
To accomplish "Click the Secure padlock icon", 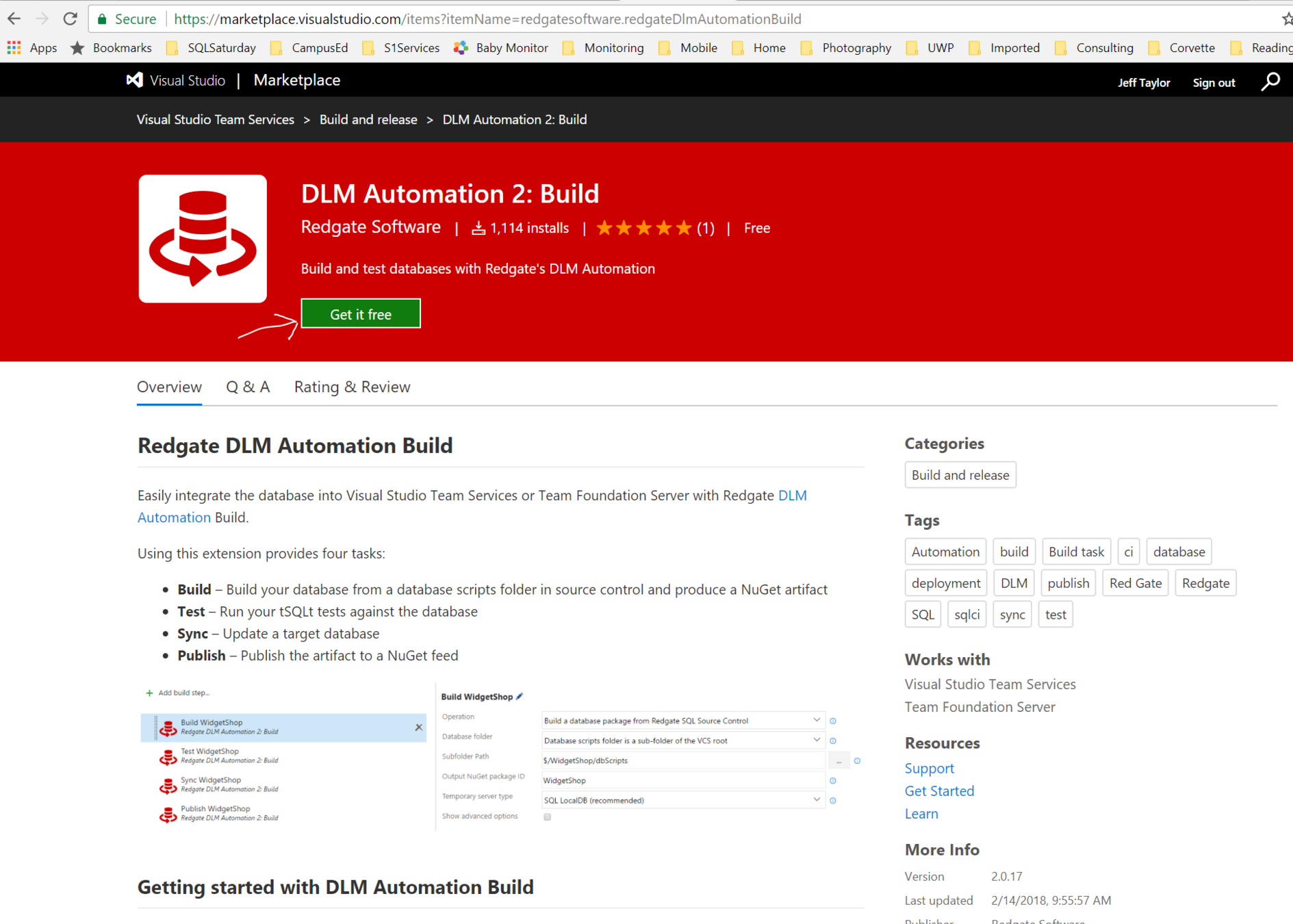I will [x=102, y=19].
